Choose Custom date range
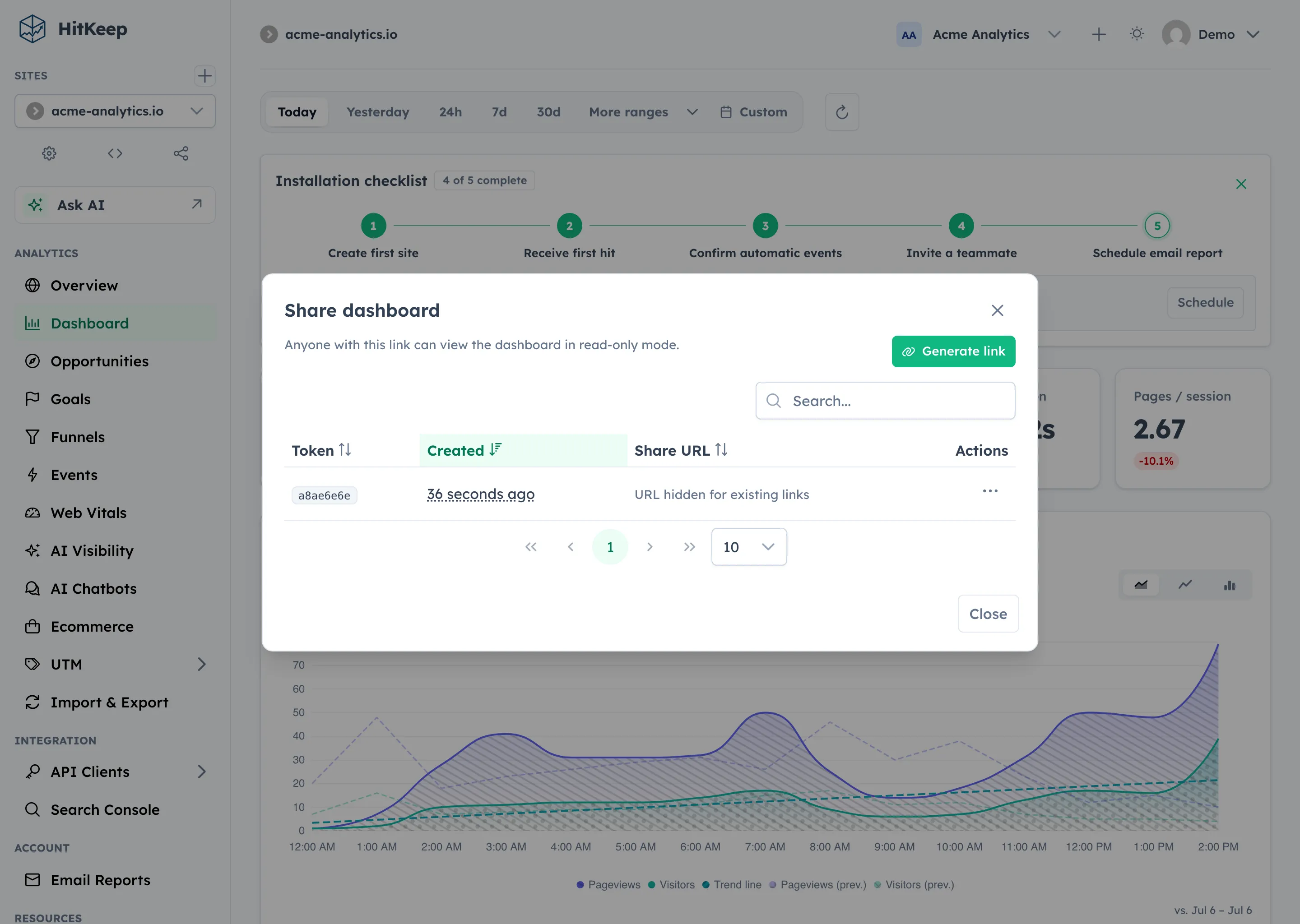 [753, 112]
